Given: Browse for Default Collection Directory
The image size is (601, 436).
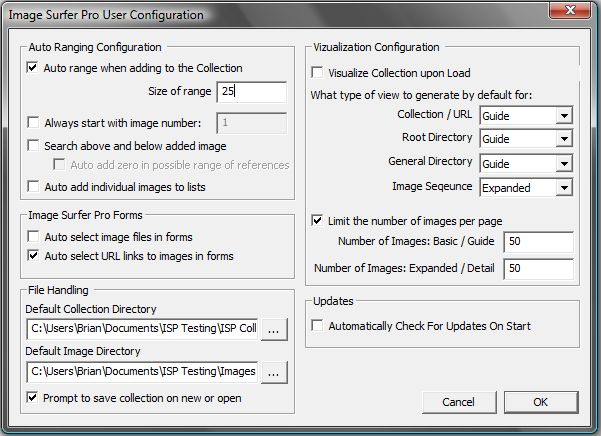Looking at the screenshot, I should click(x=274, y=329).
